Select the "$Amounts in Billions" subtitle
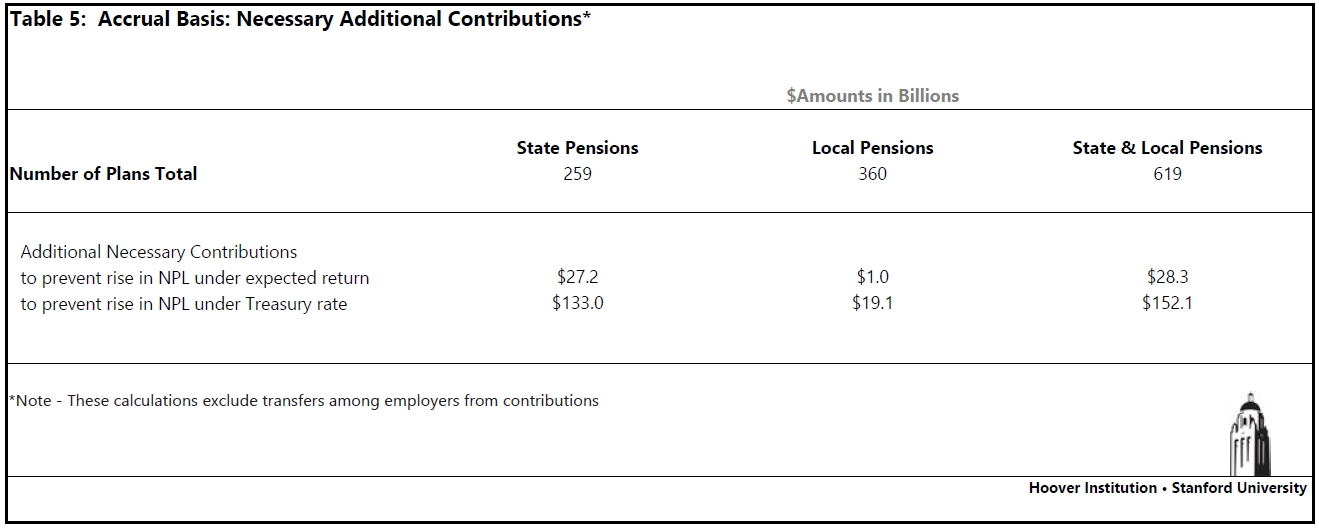The height and width of the screenshot is (529, 1319). pyautogui.click(x=872, y=96)
